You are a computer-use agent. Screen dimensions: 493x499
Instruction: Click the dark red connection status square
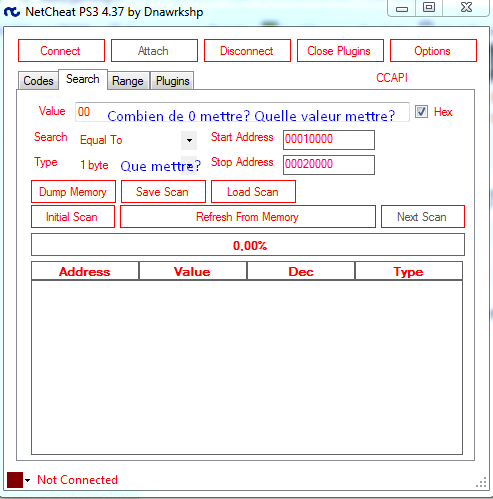[x=15, y=480]
